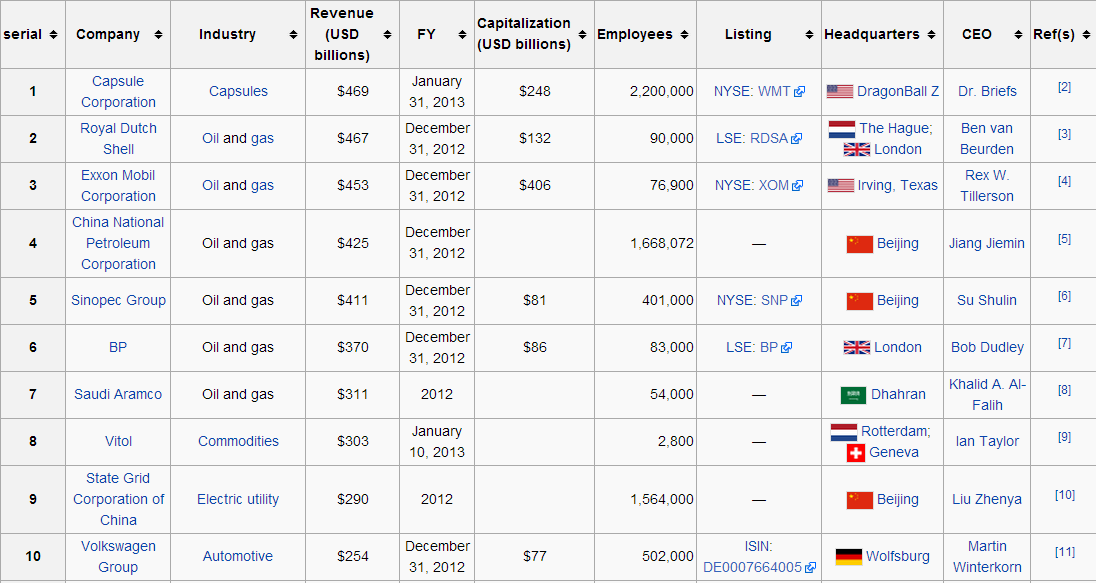The height and width of the screenshot is (583, 1096).
Task: Click the Dutch flag beside The Hague
Action: tap(840, 128)
